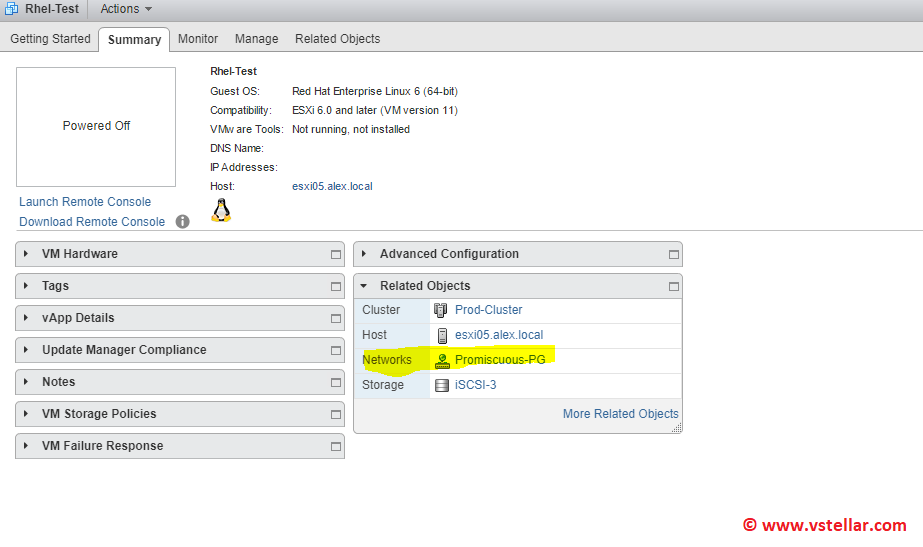Open the More Related Objects link
Image resolution: width=923 pixels, height=547 pixels.
(x=620, y=414)
